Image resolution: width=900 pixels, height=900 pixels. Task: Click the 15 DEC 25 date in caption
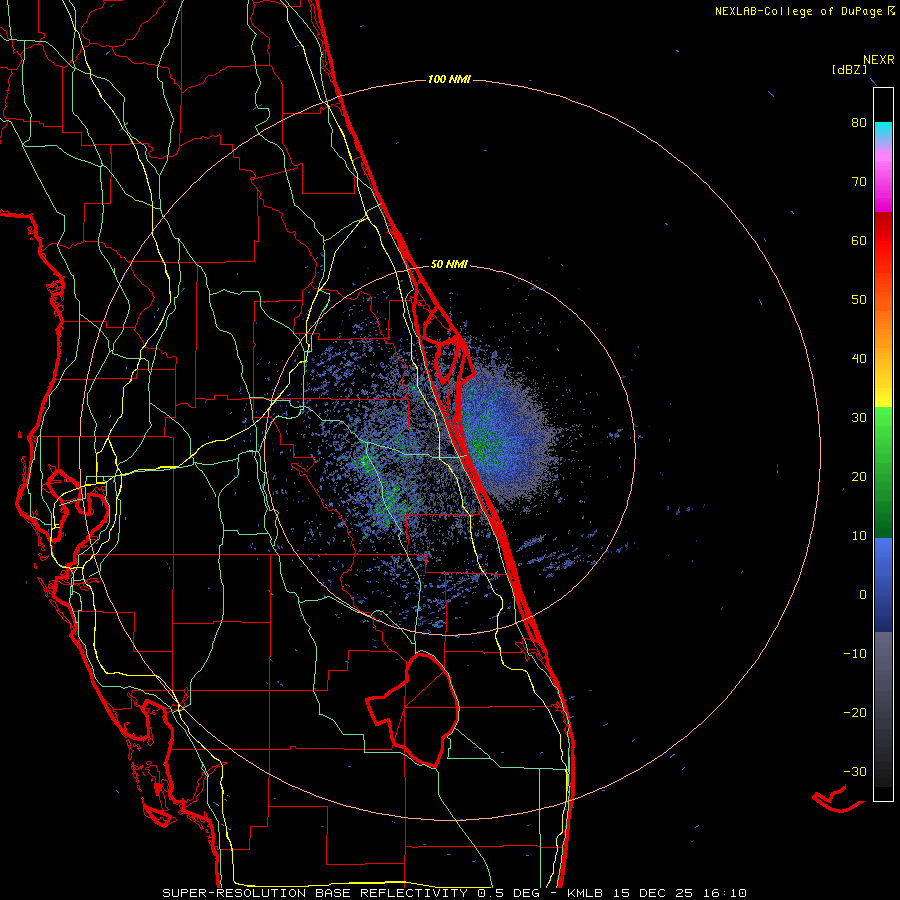pos(653,893)
